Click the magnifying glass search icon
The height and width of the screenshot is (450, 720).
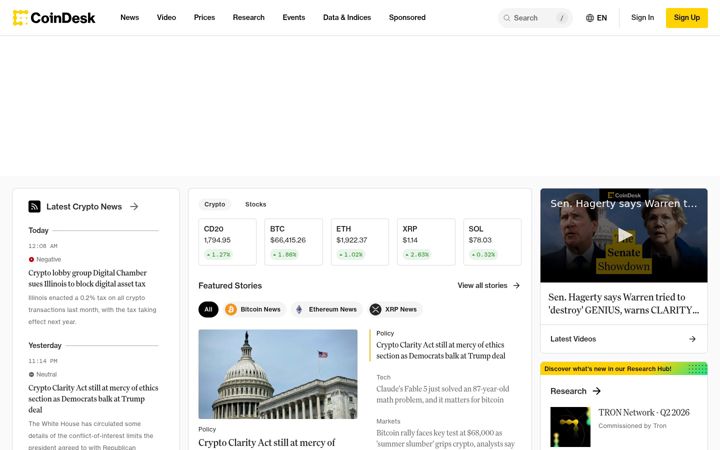[507, 18]
